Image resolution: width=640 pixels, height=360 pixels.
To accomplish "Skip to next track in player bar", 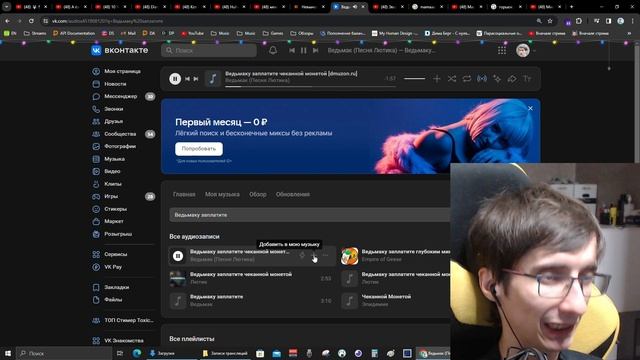I will tap(196, 79).
